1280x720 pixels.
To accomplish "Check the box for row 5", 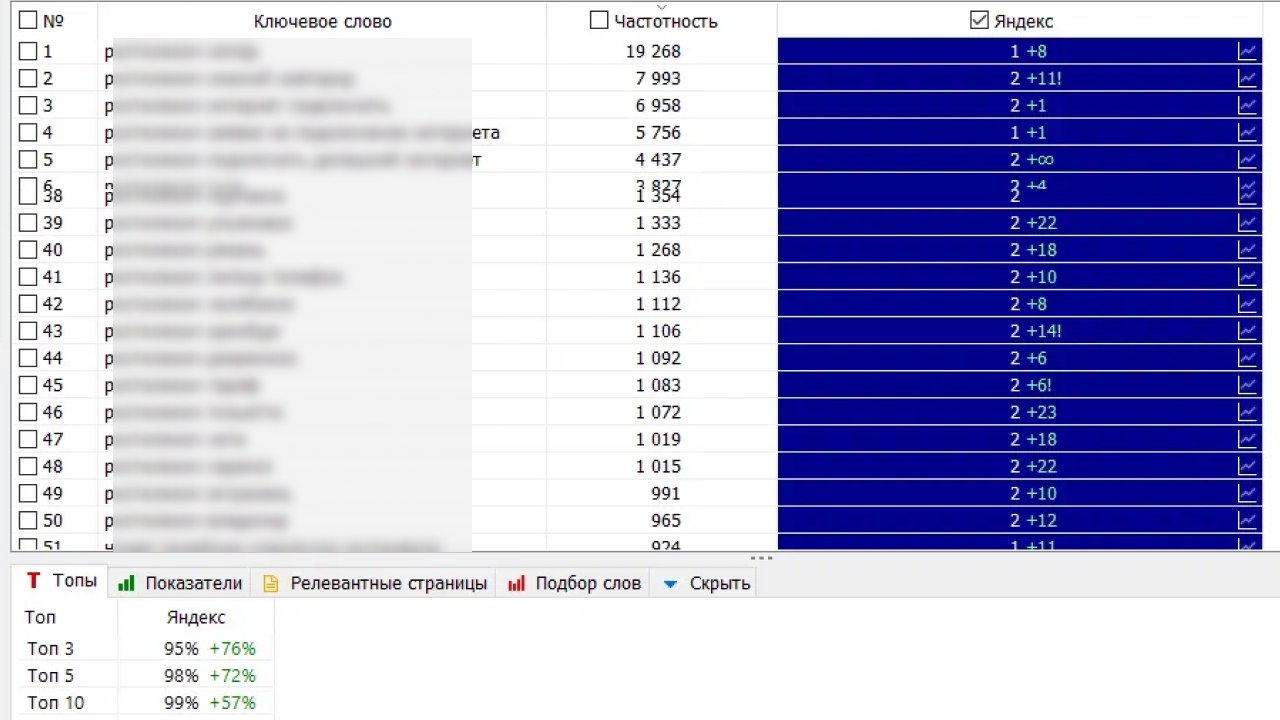I will click(28, 159).
